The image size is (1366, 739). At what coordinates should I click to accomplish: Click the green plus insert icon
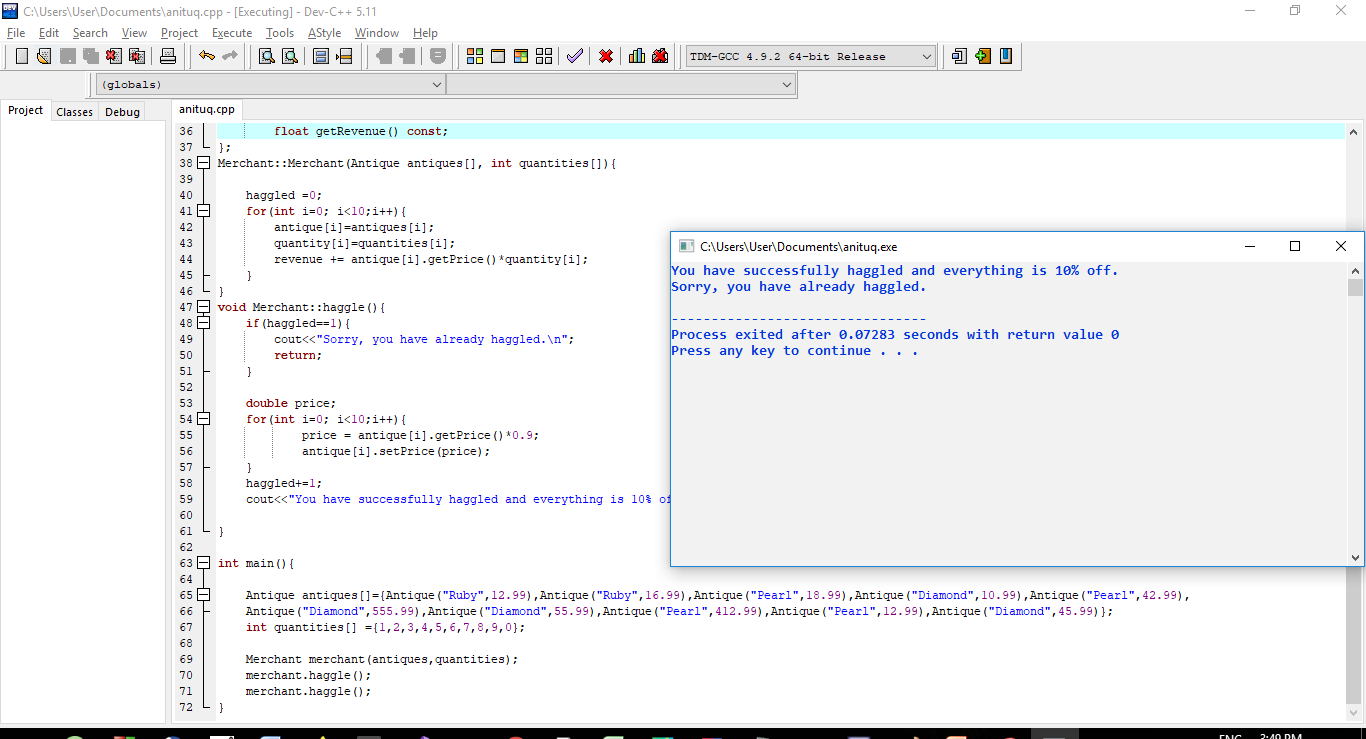982,56
